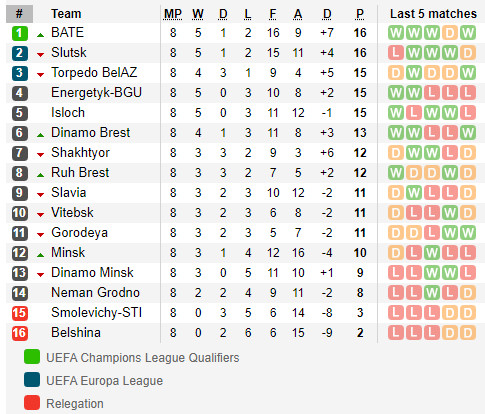Sort by the P points column header
The height and width of the screenshot is (414, 485).
[x=360, y=14]
